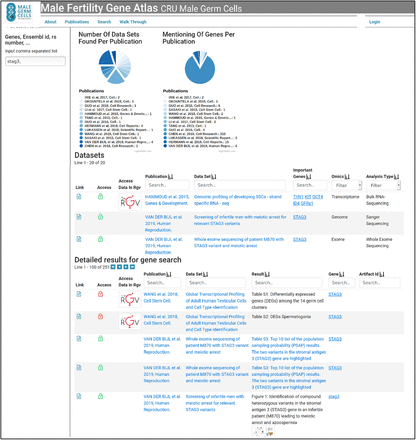The width and height of the screenshot is (416, 440).
Task: Focus Gene search box in detailed results
Action: [x=342, y=283]
